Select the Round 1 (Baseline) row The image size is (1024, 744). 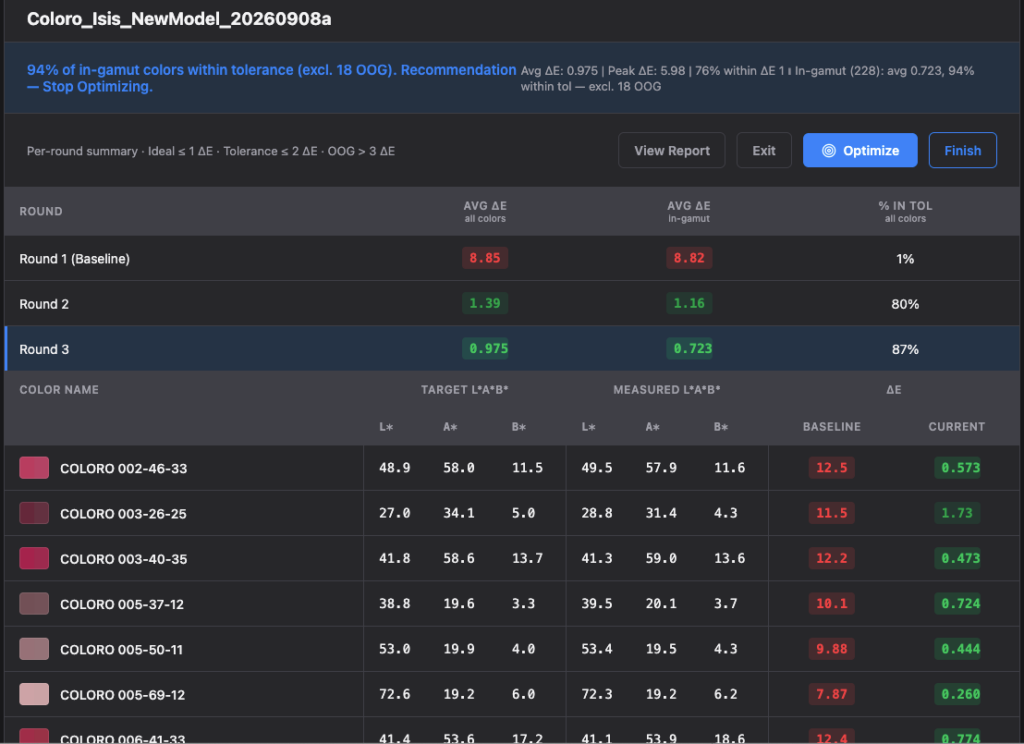click(x=512, y=259)
